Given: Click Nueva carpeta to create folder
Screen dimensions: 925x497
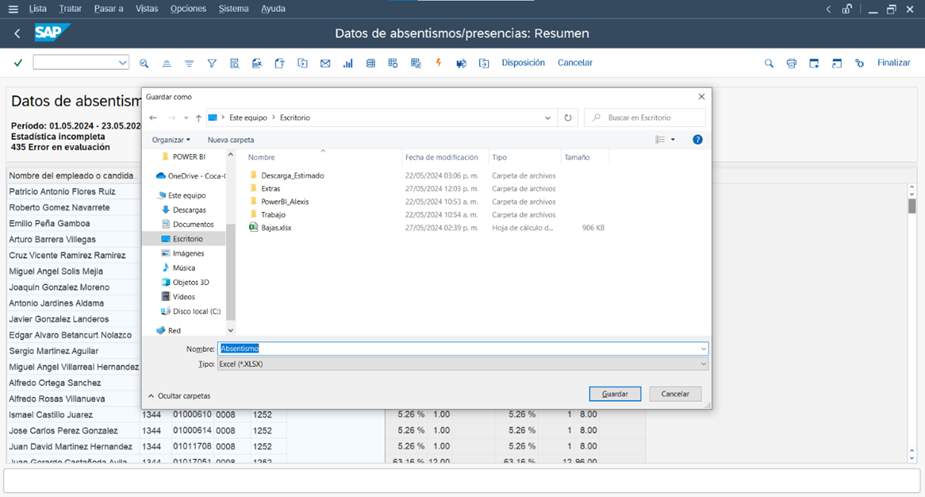Looking at the screenshot, I should (x=230, y=140).
